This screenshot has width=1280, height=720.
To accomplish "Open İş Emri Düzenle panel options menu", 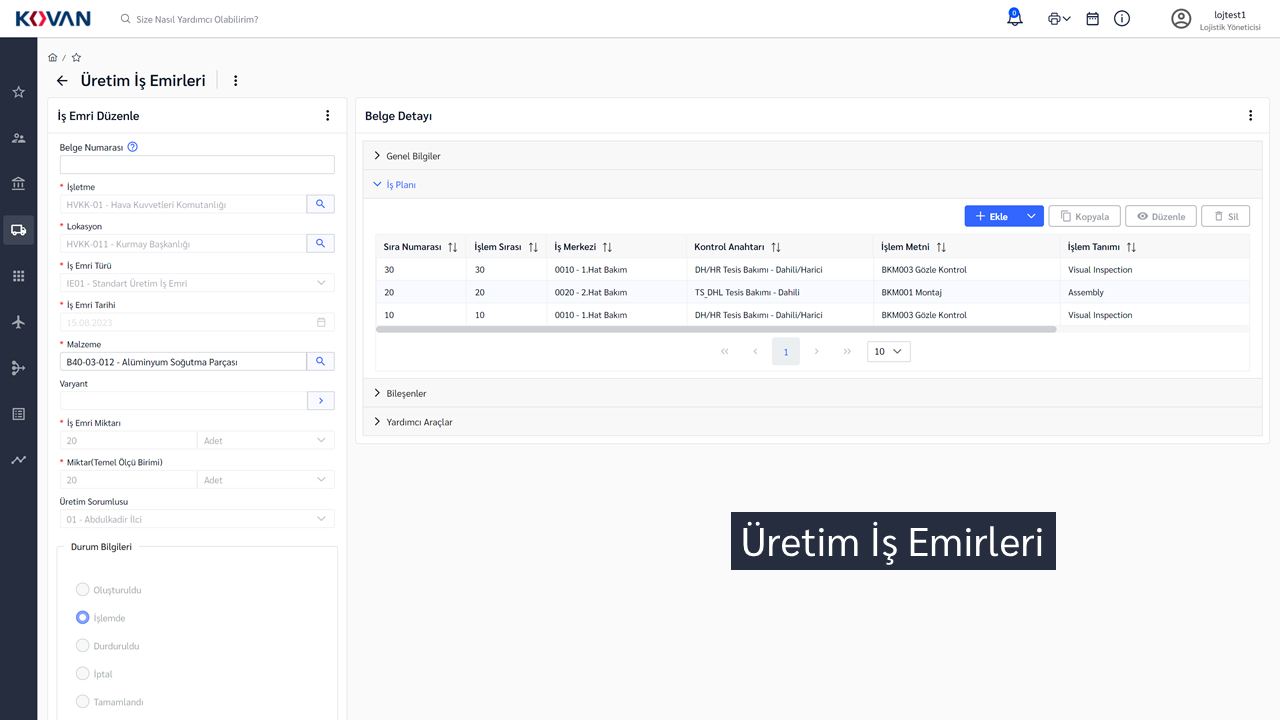I will pyautogui.click(x=327, y=116).
